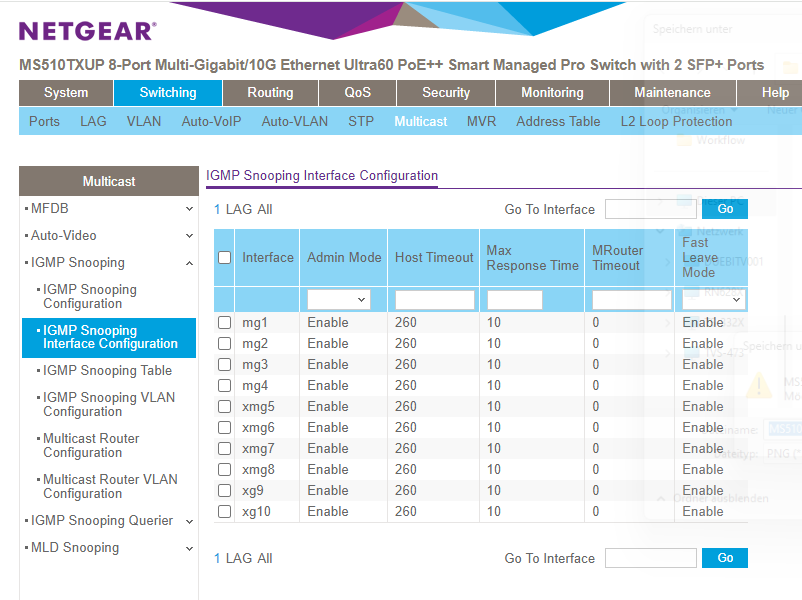Screen dimensions: 802x600
Task: Open the VLAN submenu item
Action: [x=144, y=121]
